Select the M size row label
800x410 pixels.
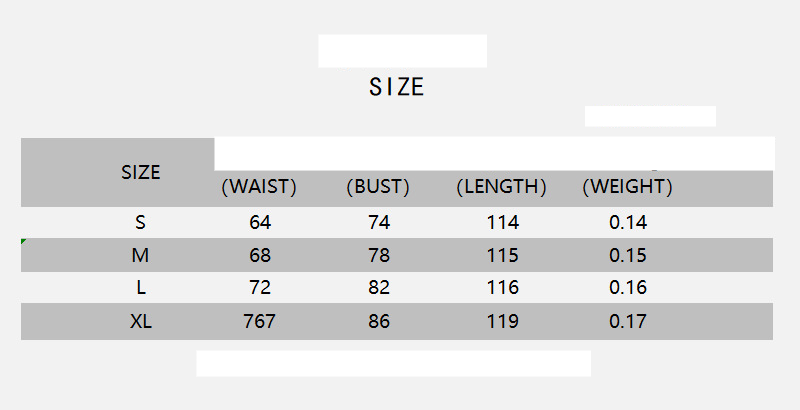coord(140,255)
